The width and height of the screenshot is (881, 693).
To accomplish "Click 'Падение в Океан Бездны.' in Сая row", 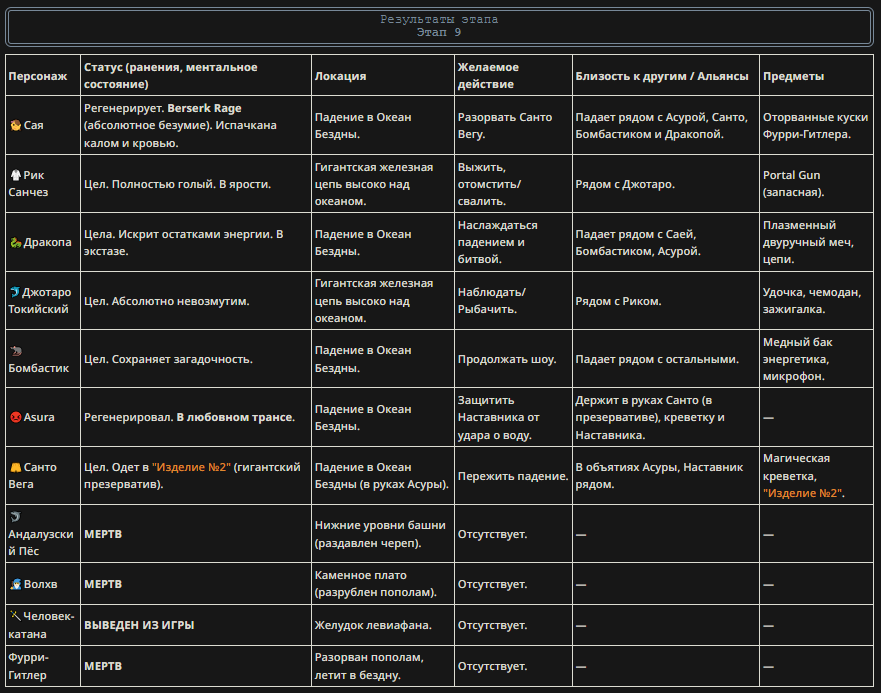I will 382,125.
